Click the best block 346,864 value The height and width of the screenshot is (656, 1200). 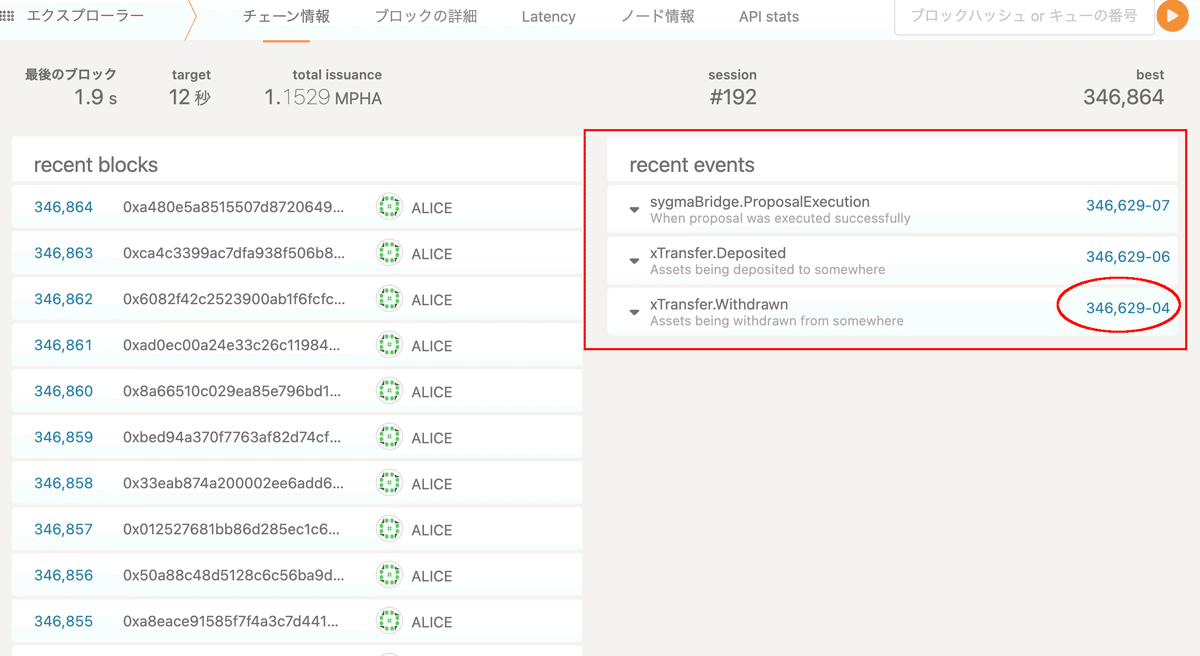[x=1124, y=97]
